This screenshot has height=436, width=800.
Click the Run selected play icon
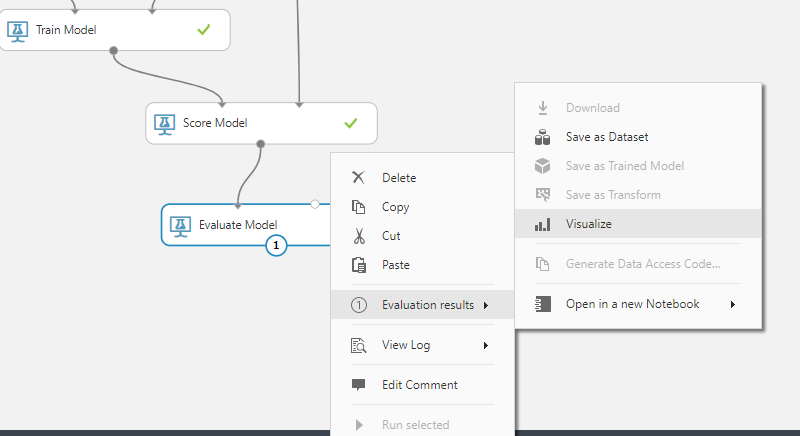(x=359, y=425)
